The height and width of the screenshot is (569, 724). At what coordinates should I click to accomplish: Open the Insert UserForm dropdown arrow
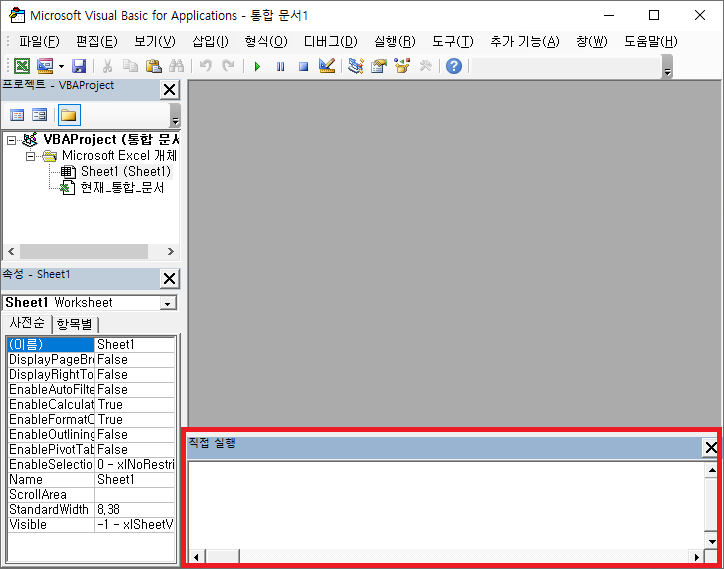61,67
